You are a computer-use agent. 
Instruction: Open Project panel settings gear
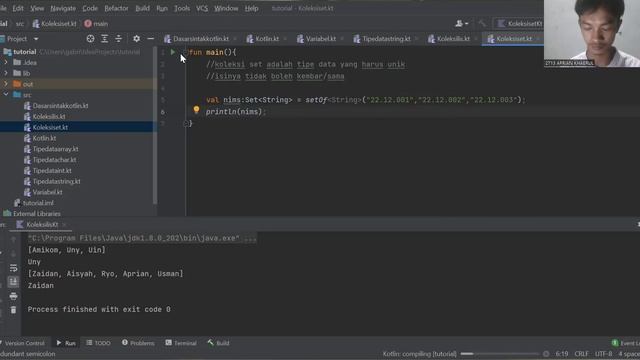pyautogui.click(x=136, y=38)
